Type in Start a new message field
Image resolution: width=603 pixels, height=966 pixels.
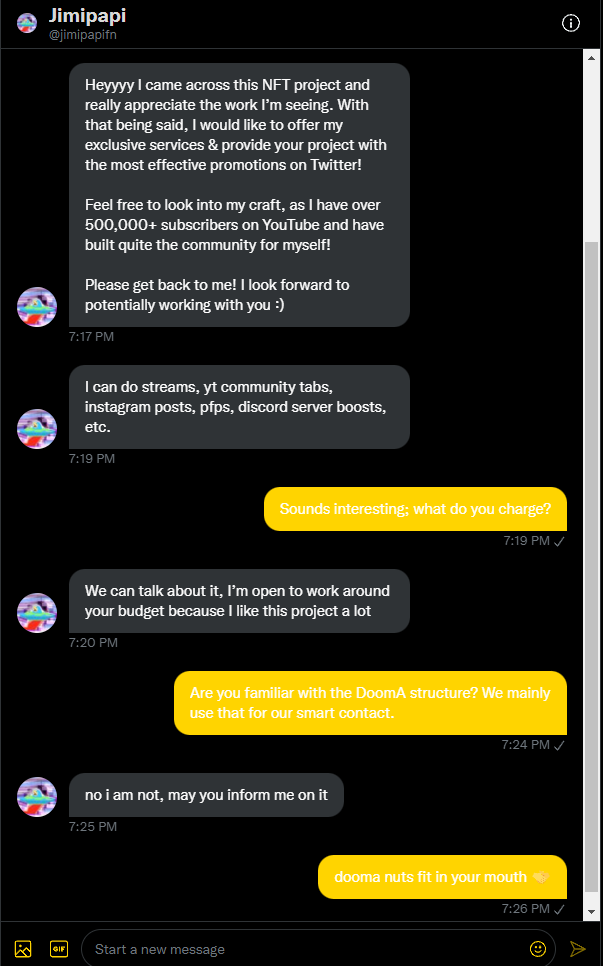pyautogui.click(x=300, y=948)
